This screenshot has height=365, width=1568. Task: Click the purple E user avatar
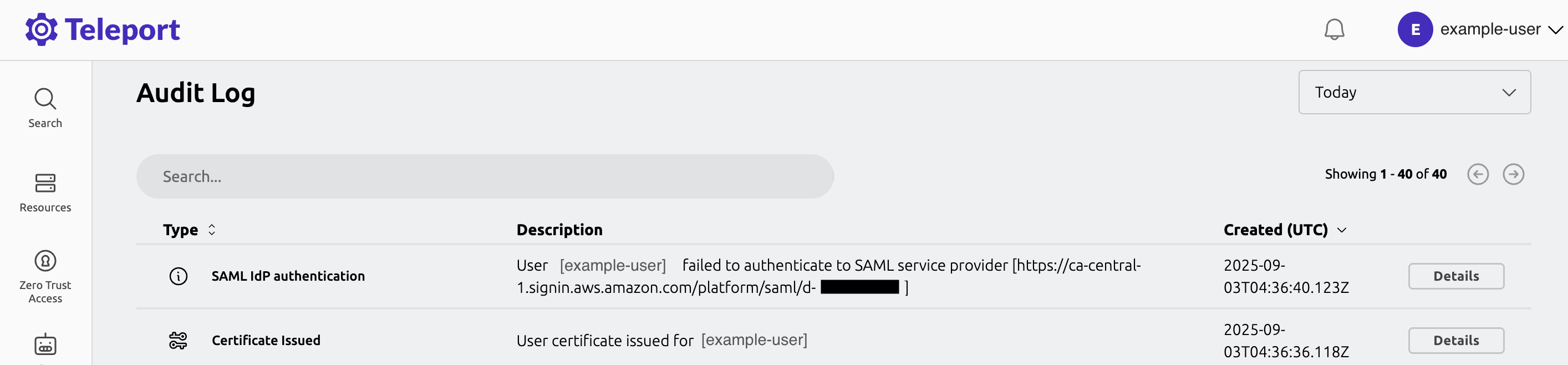tap(1414, 29)
